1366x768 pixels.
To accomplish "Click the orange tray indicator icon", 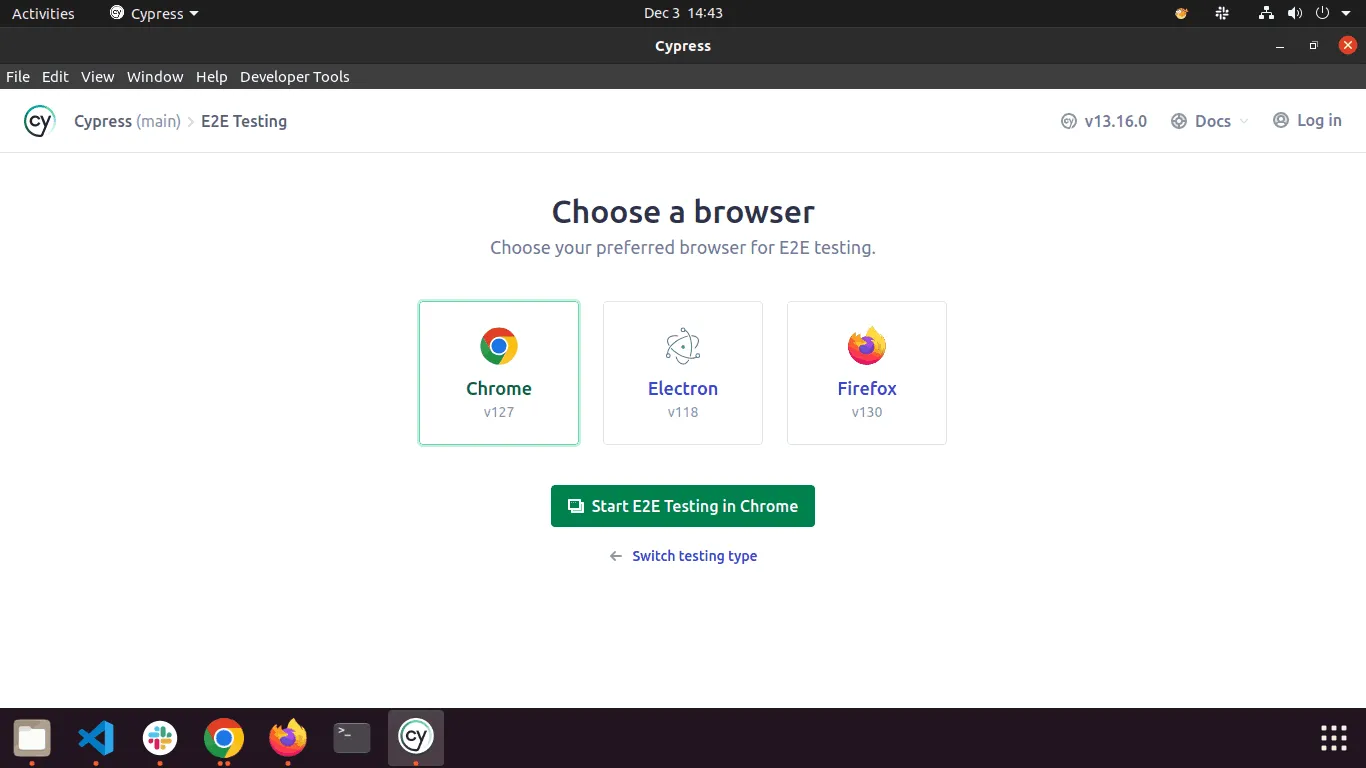I will (x=1182, y=13).
